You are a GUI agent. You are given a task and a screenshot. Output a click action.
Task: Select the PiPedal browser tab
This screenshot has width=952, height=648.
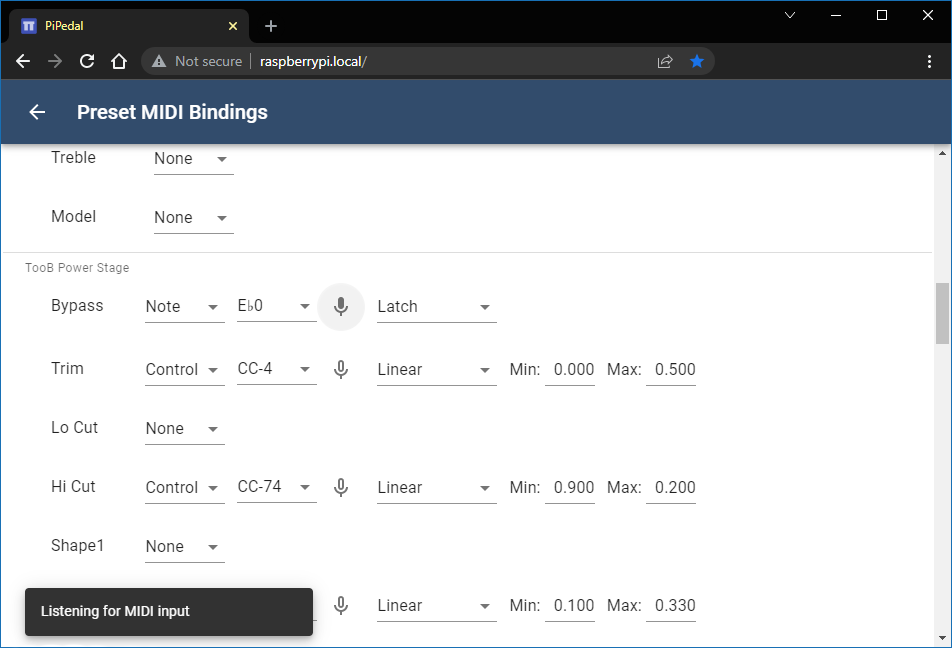click(129, 26)
